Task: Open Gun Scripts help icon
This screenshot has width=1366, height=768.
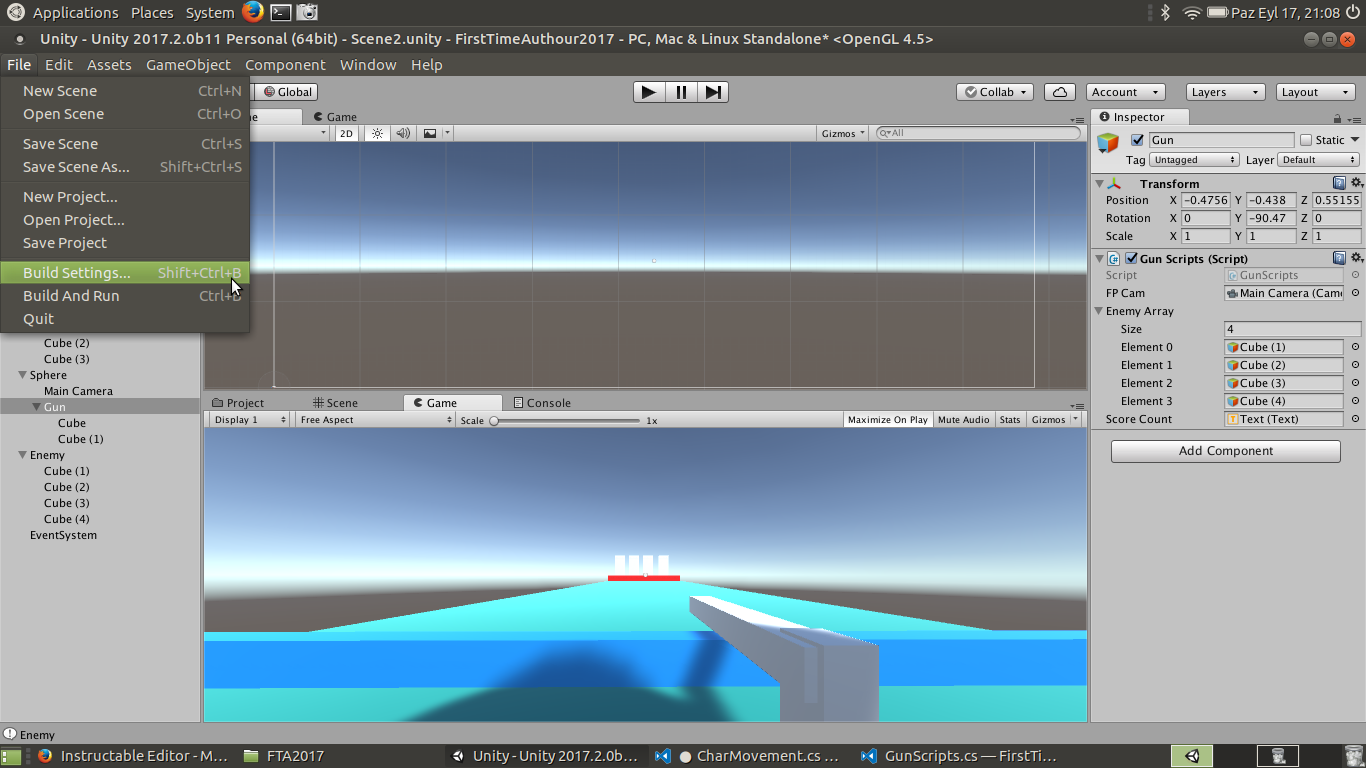Action: (1339, 258)
